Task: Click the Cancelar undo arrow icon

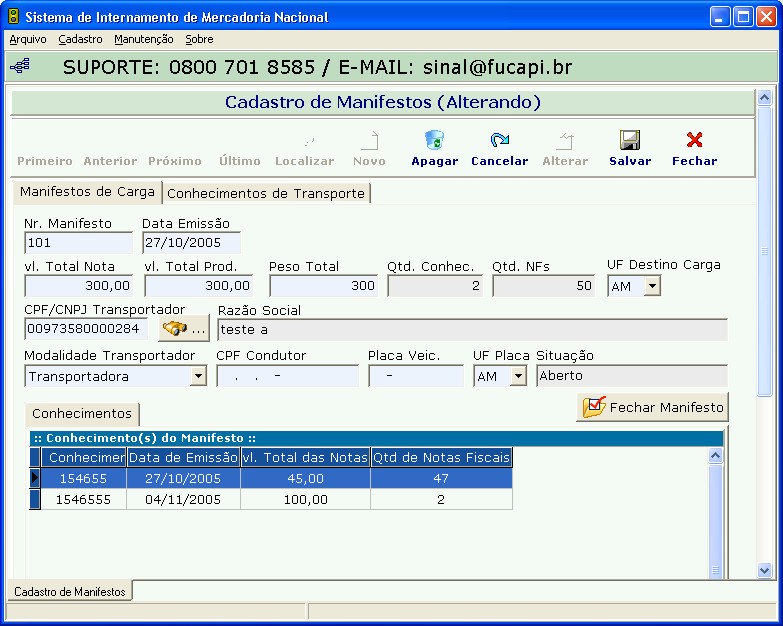Action: (x=499, y=141)
